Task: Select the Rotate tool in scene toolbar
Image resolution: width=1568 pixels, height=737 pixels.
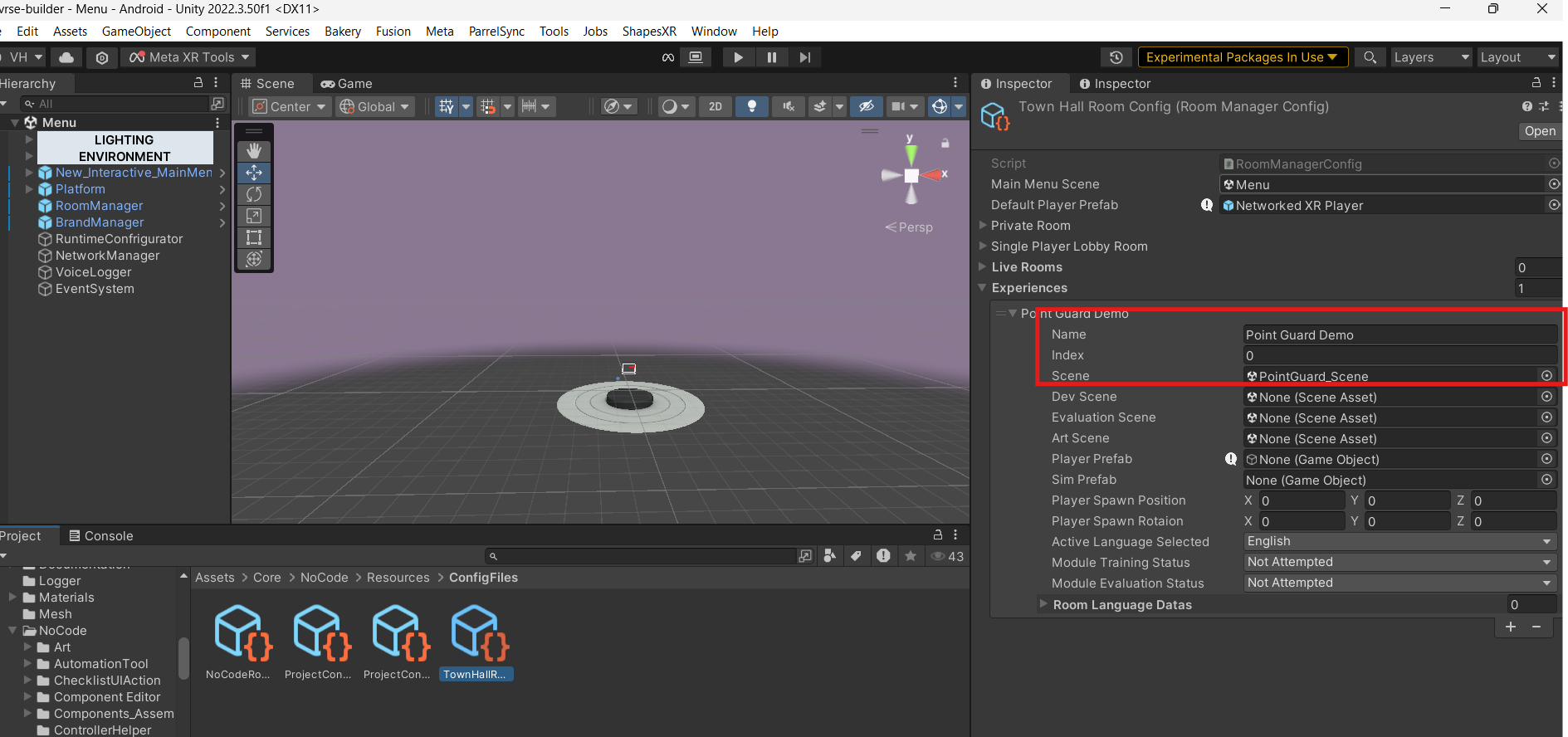Action: click(x=254, y=194)
